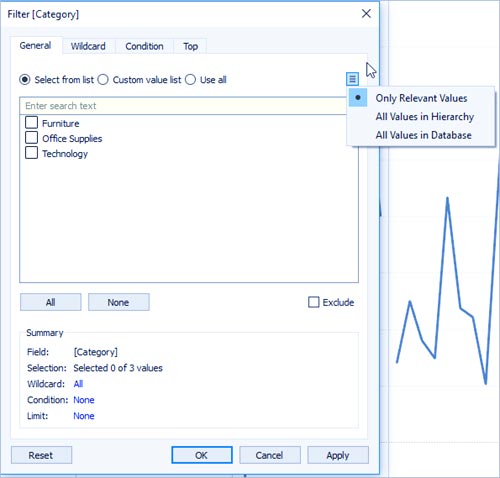Image resolution: width=500 pixels, height=478 pixels.
Task: Click the Wildcard All summary link
Action: pos(78,384)
